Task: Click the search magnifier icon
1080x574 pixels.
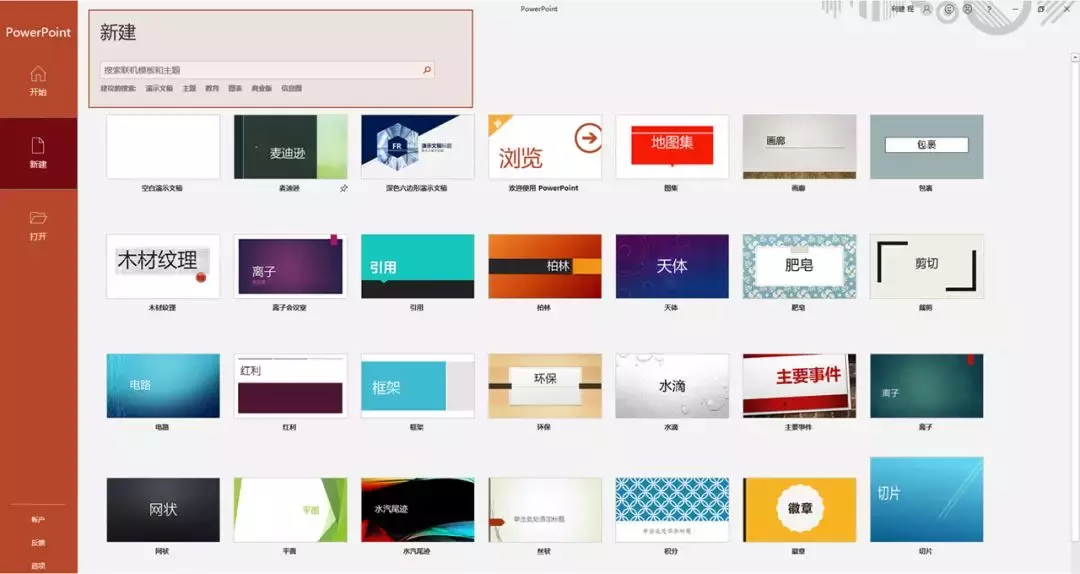Action: coord(426,70)
